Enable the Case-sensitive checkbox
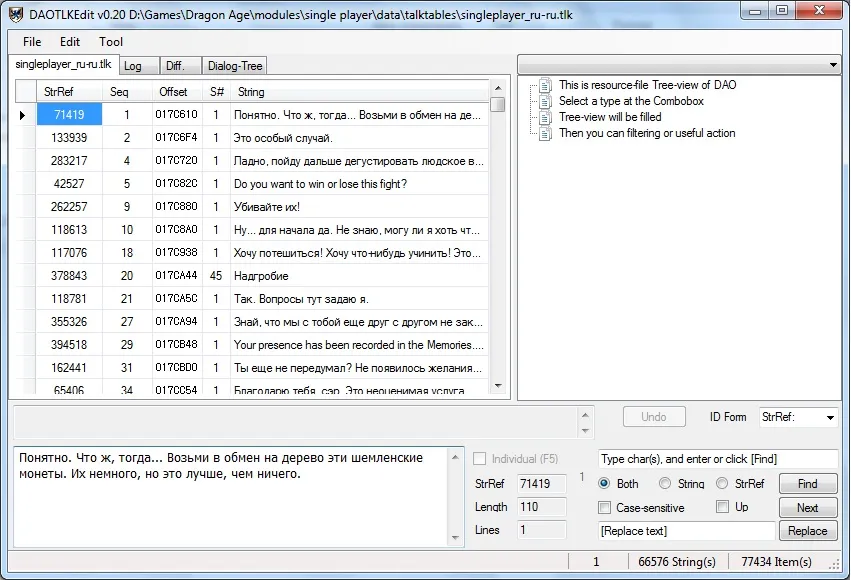Image resolution: width=851 pixels, height=580 pixels. 604,508
